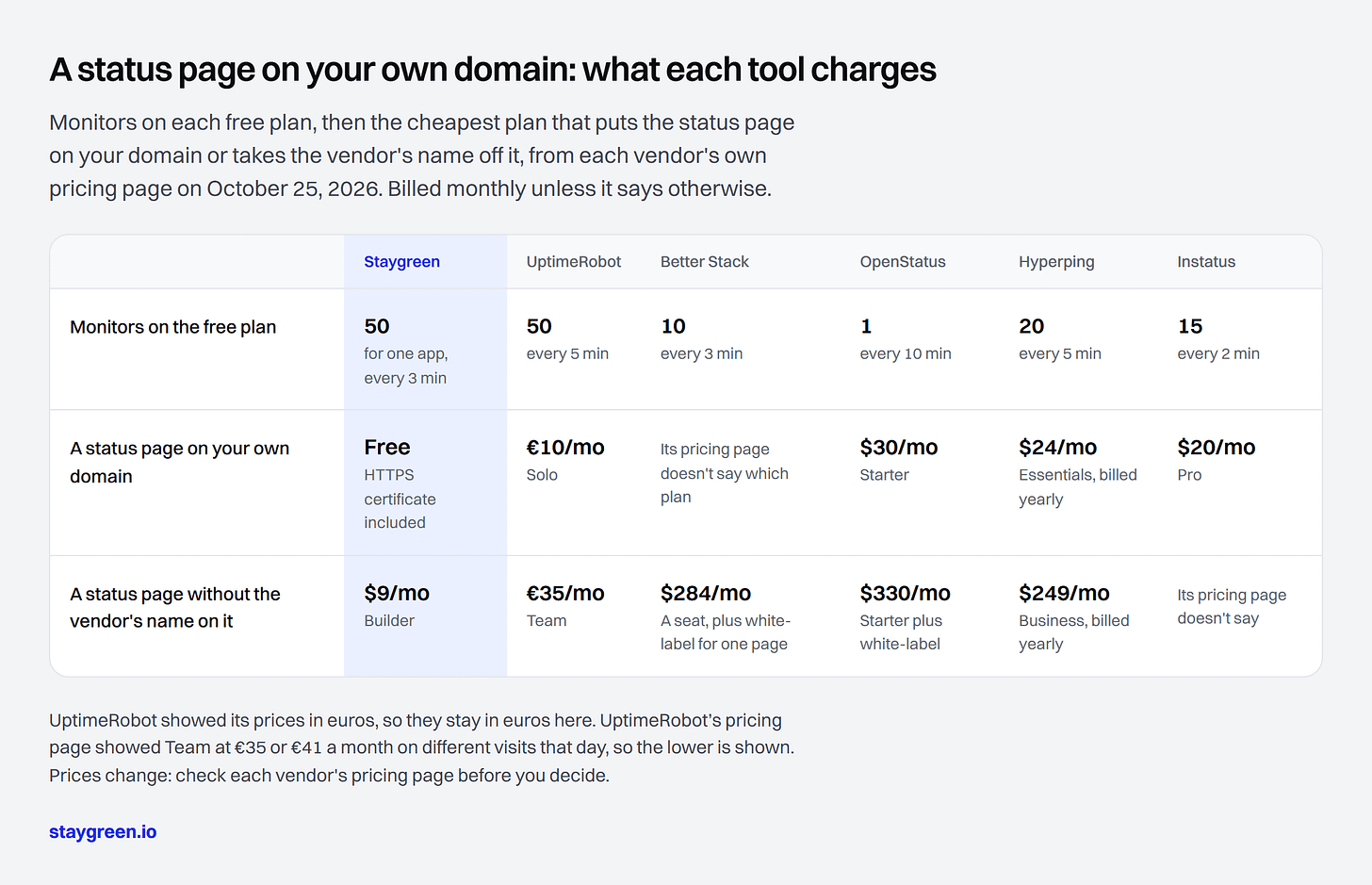Click the 'A status page without the vendor's name on it' label
Screen dimensions: 1372x885
[174, 607]
